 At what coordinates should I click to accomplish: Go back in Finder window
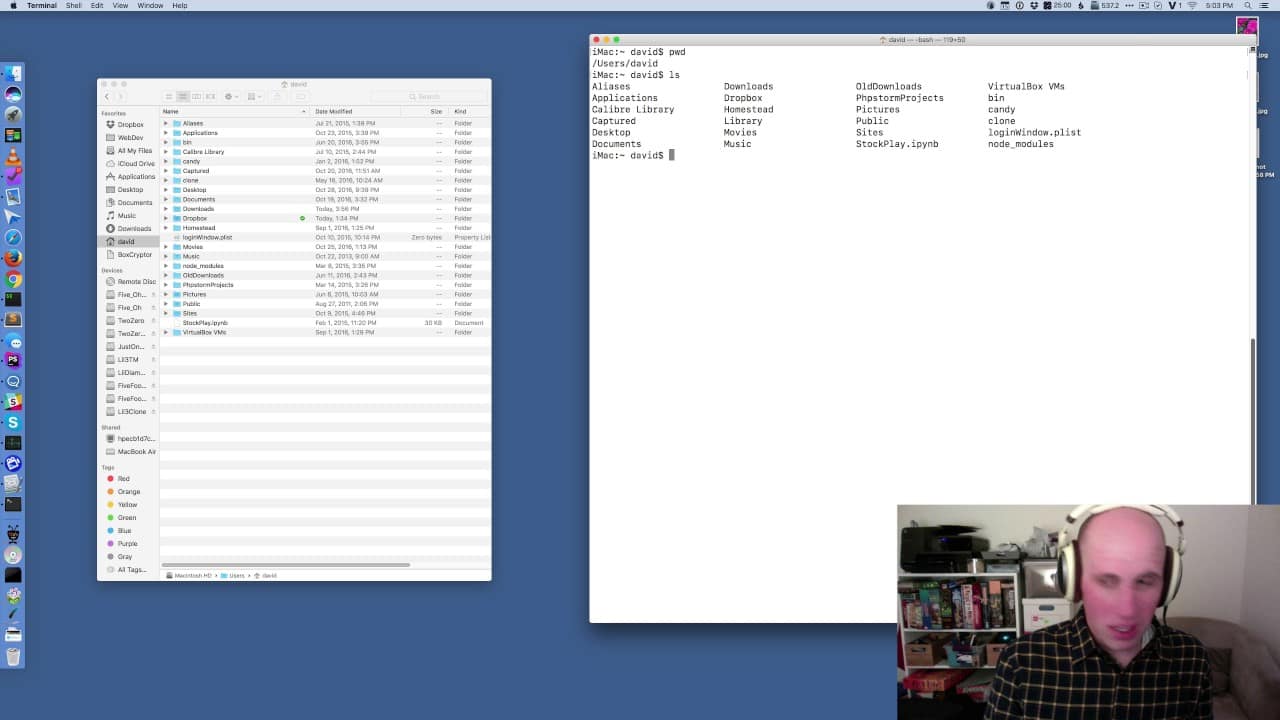[x=107, y=96]
